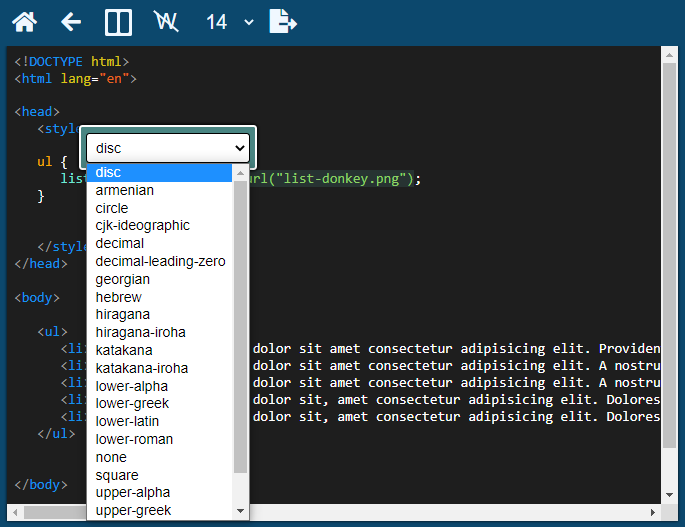The image size is (685, 527).
Task: Click the editor vertical scroll-down arrow
Action: coord(669,495)
